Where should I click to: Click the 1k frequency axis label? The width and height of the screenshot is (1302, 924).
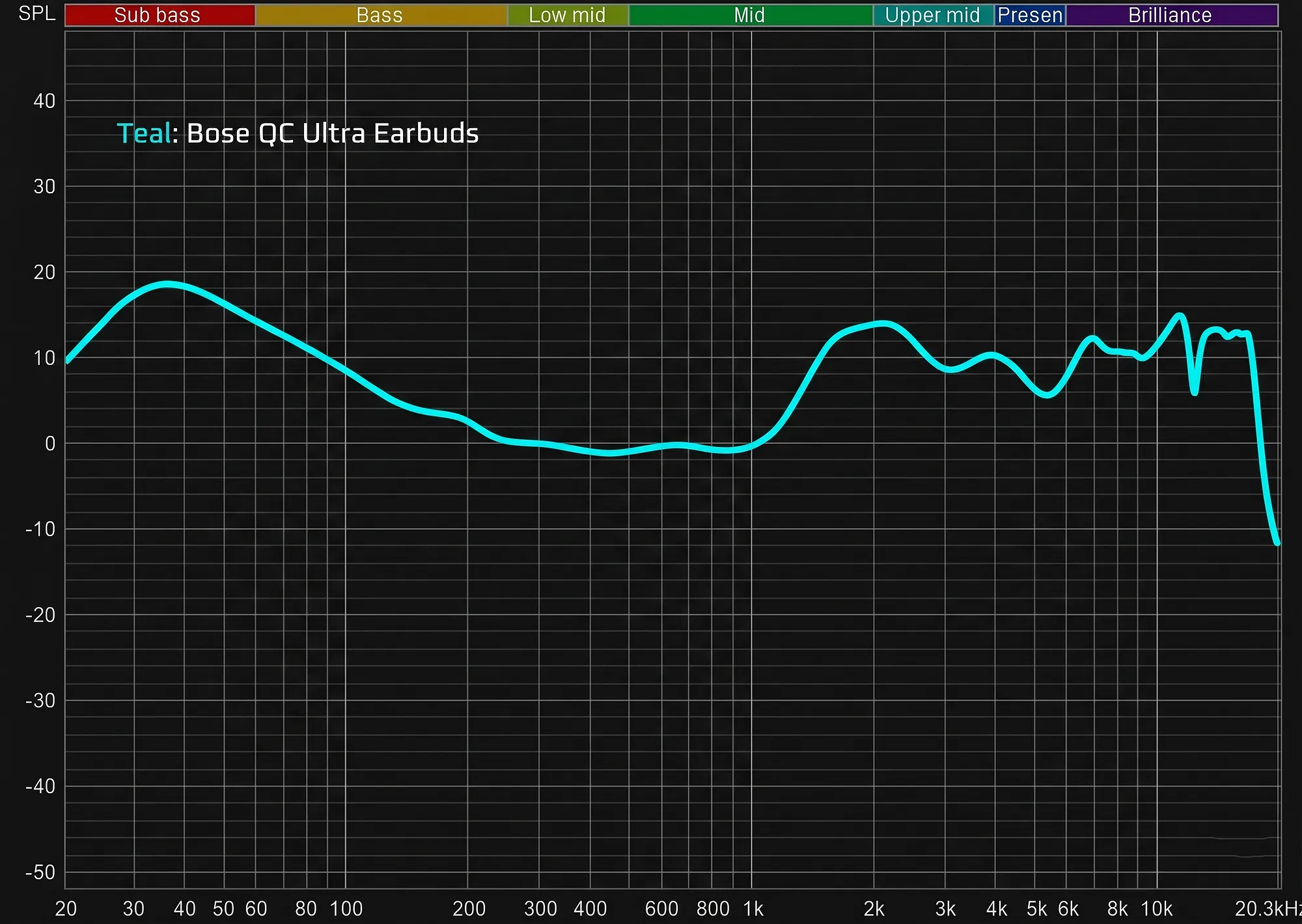tap(753, 908)
